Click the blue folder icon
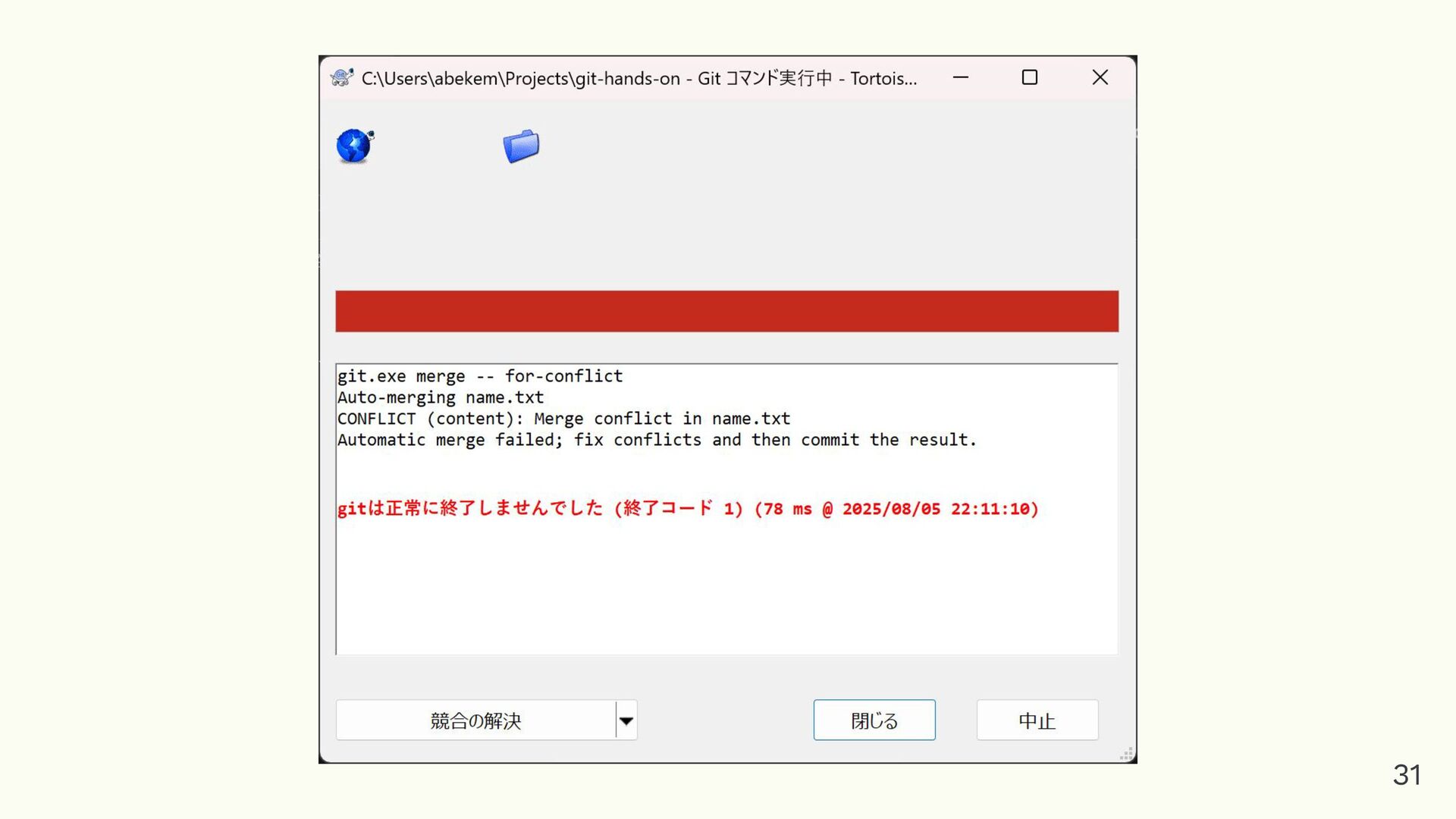Image resolution: width=1456 pixels, height=819 pixels. pos(521,146)
